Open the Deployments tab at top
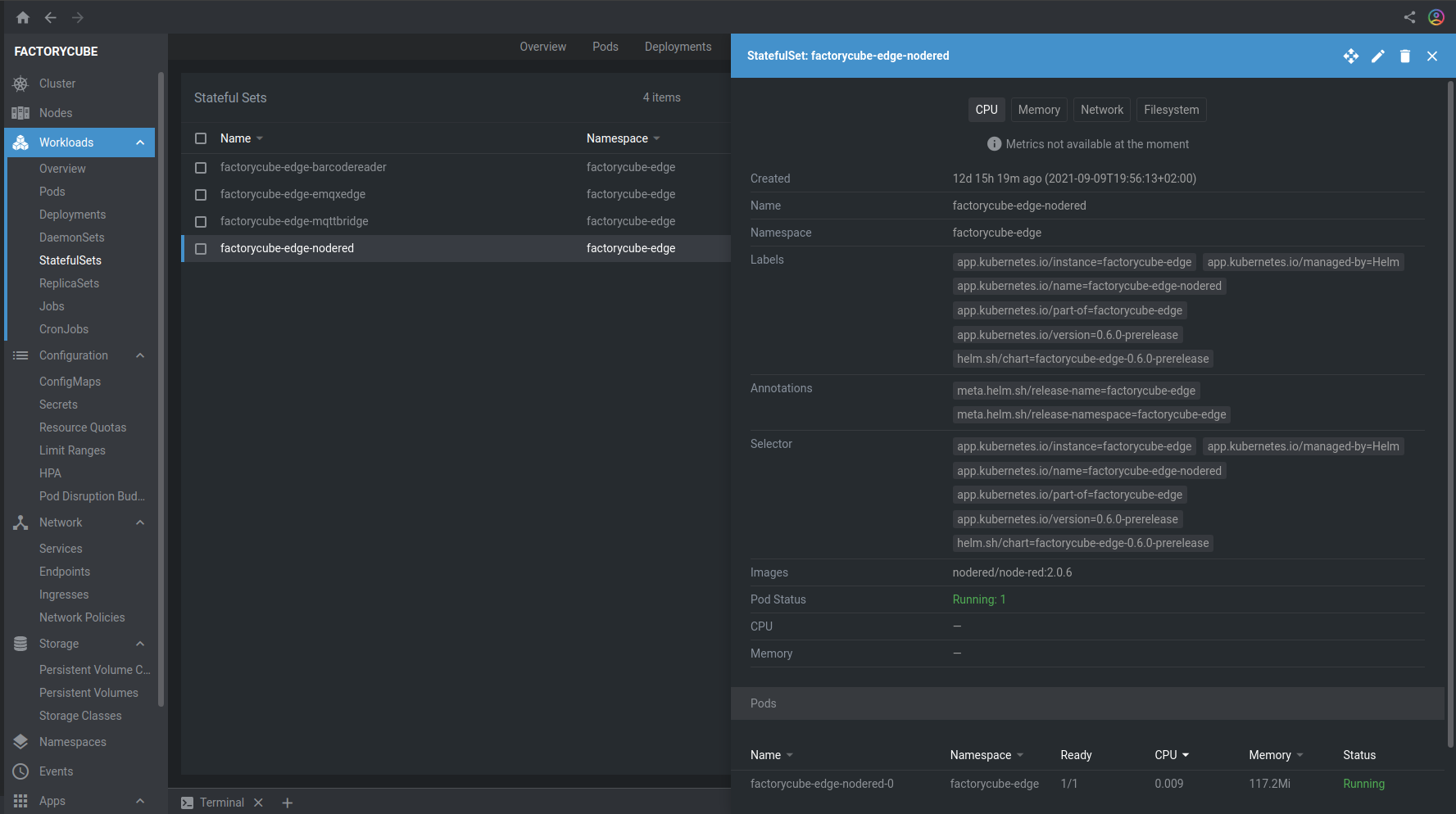1456x814 pixels. click(x=678, y=47)
